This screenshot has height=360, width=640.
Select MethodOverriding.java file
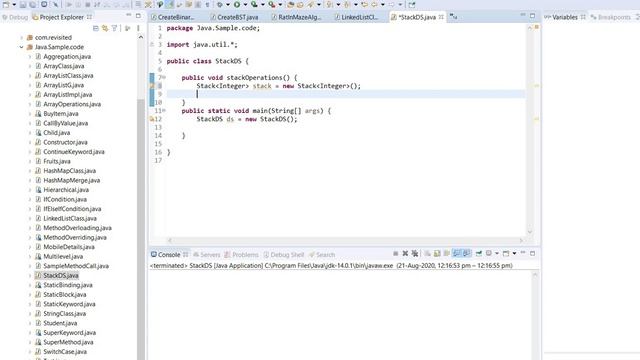pos(75,238)
